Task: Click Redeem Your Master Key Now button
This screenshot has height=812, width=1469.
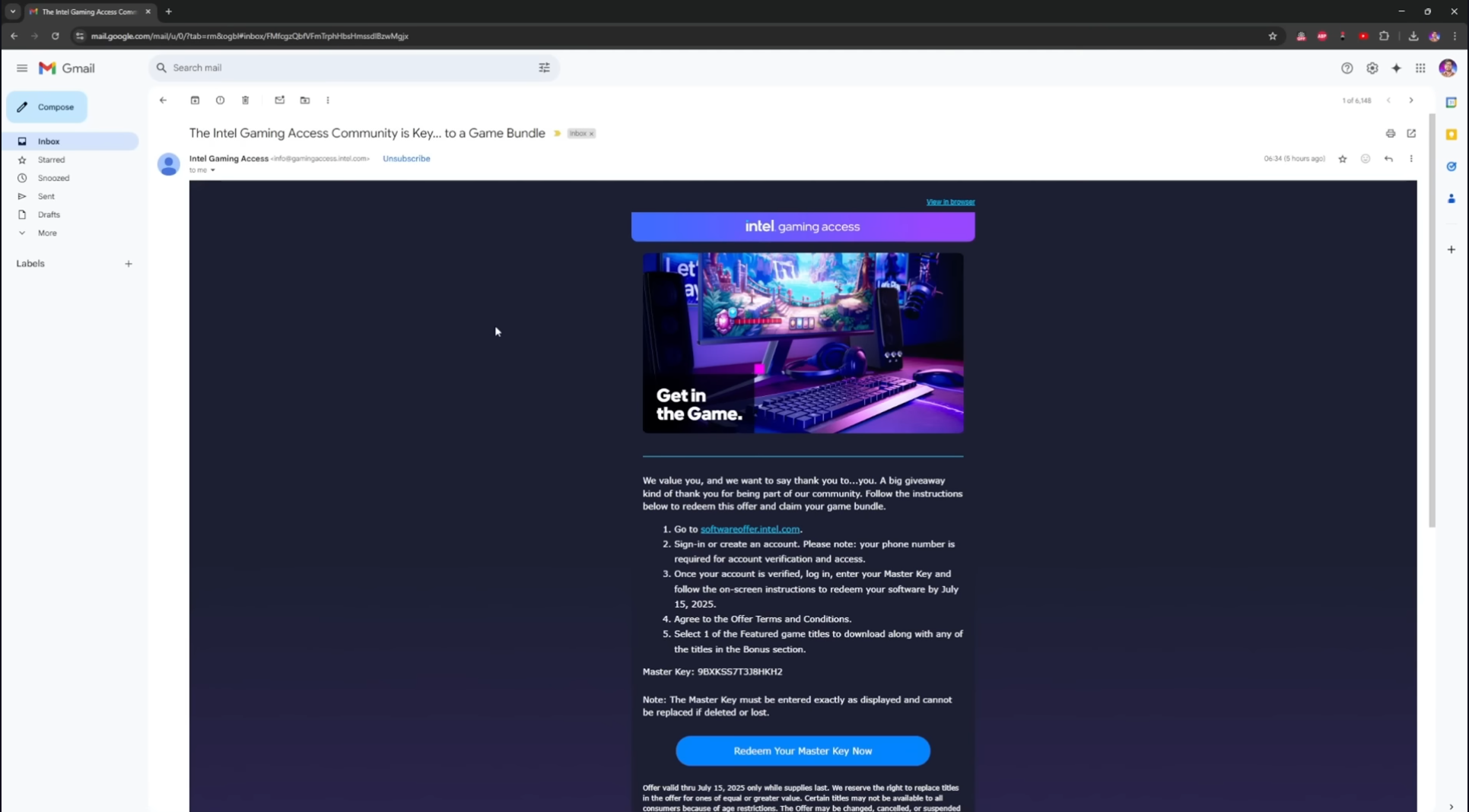Action: (x=803, y=751)
